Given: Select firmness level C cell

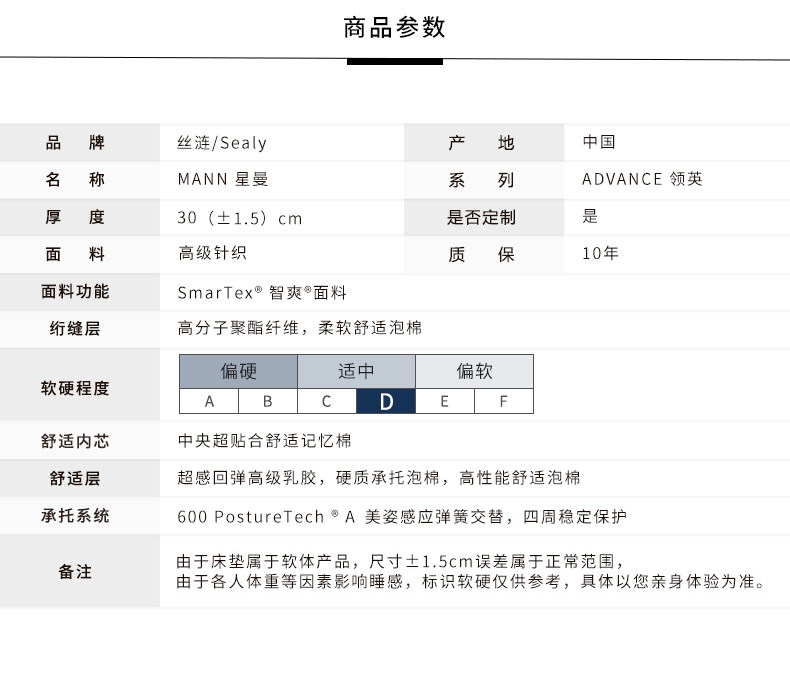Looking at the screenshot, I should pos(326,401).
